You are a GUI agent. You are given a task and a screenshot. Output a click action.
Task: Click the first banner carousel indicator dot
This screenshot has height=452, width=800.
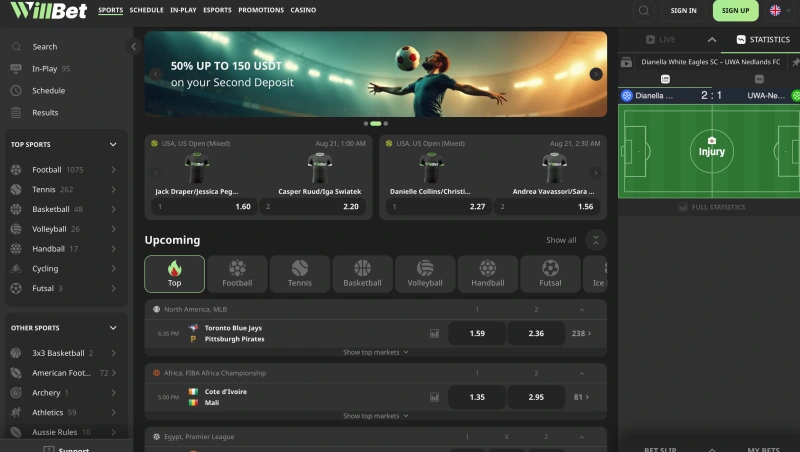tap(365, 123)
